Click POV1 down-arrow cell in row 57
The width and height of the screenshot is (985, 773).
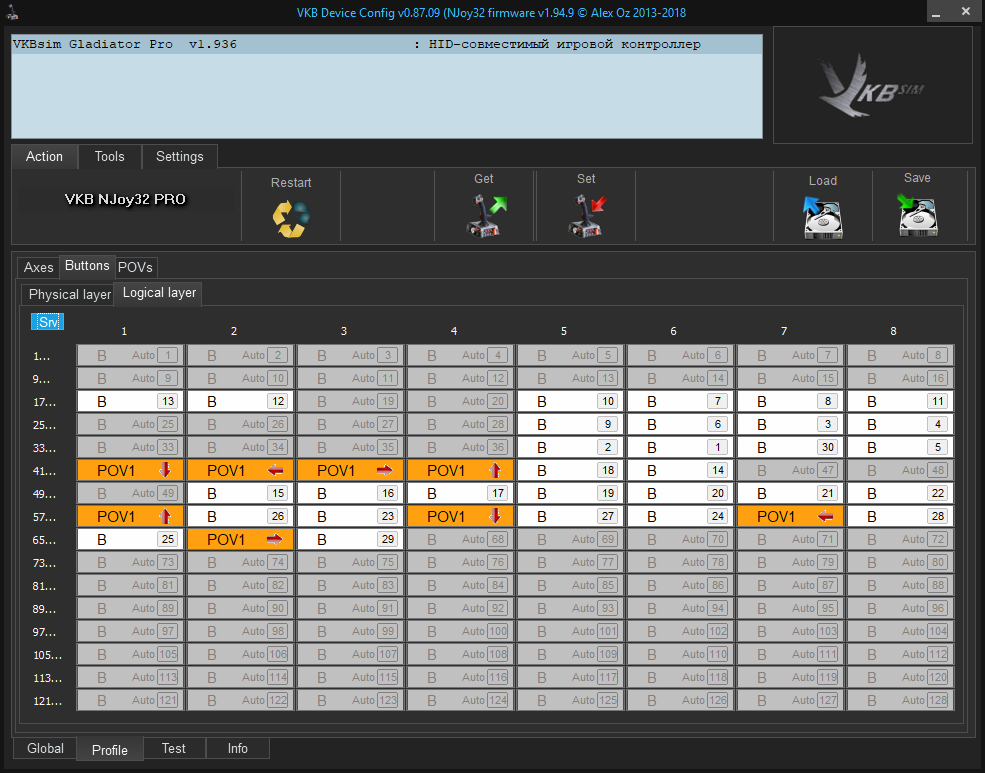(x=460, y=516)
